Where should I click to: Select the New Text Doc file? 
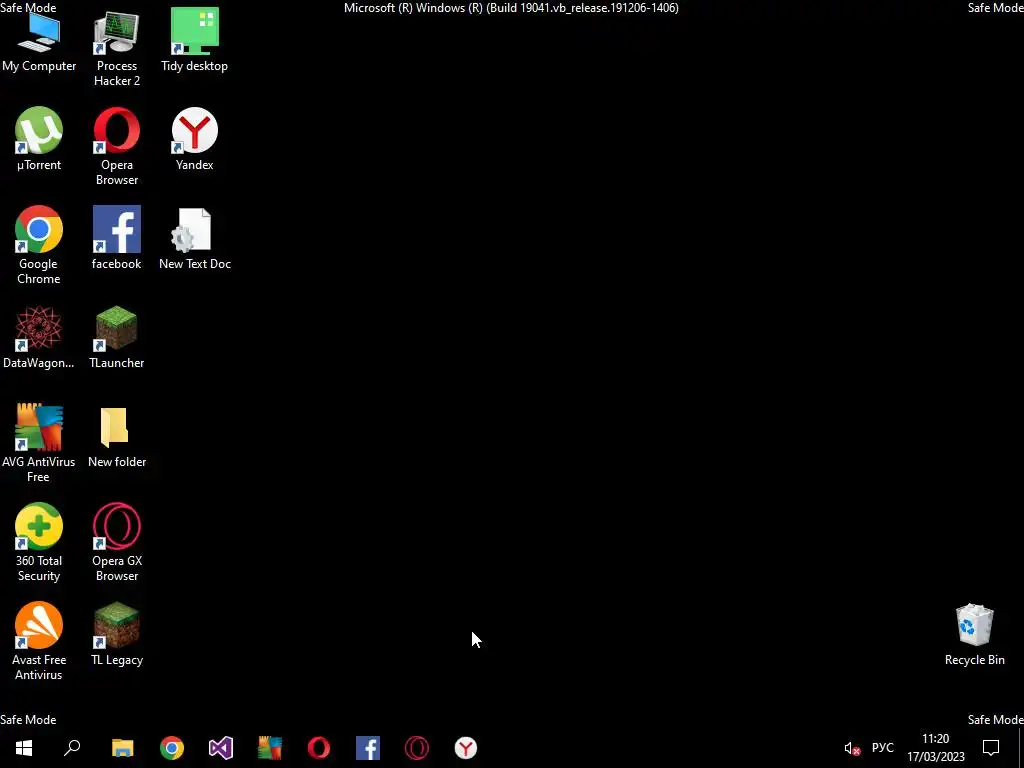[x=195, y=238]
